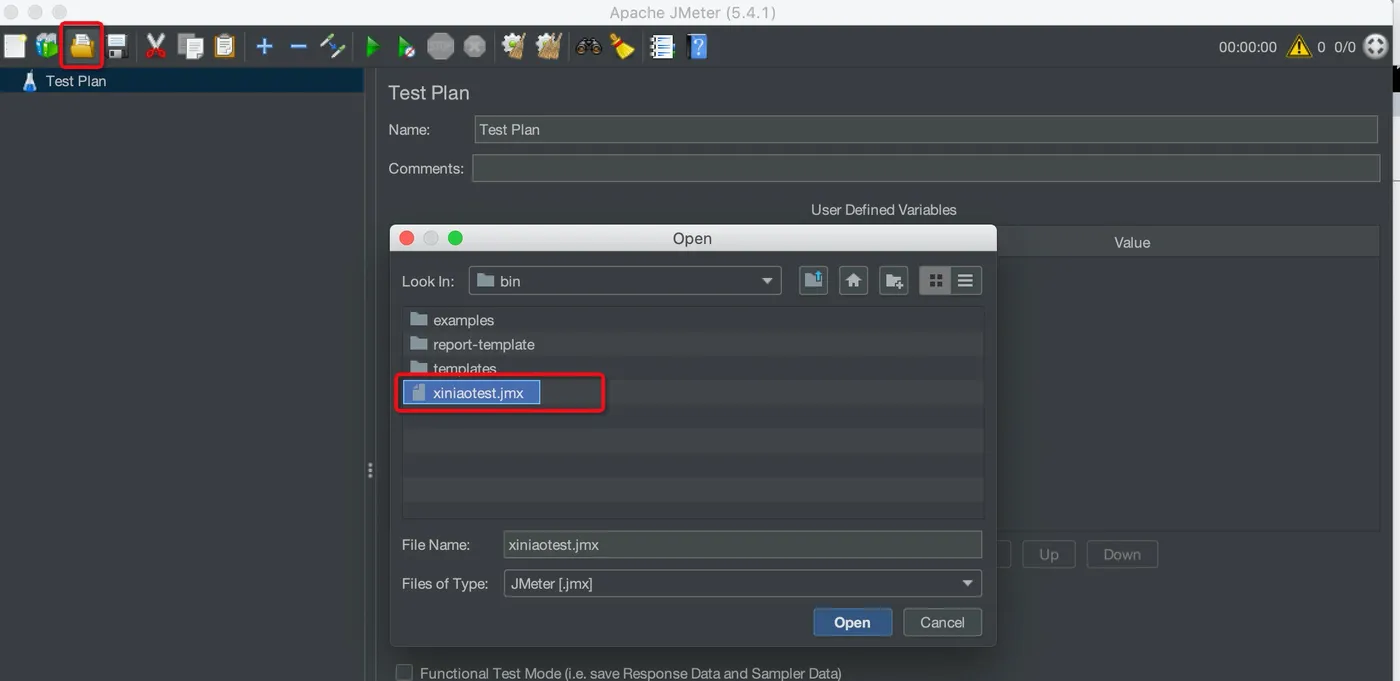Expand all tree nodes with plus icon
Screen dimensions: 1400x681
click(x=264, y=46)
